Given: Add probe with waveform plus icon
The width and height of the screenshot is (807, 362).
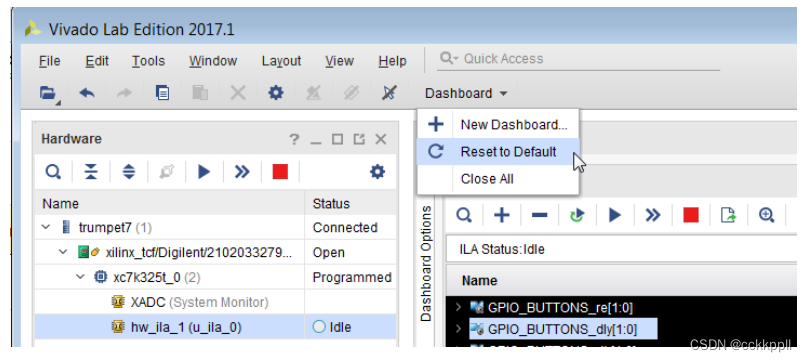Looking at the screenshot, I should (501, 215).
